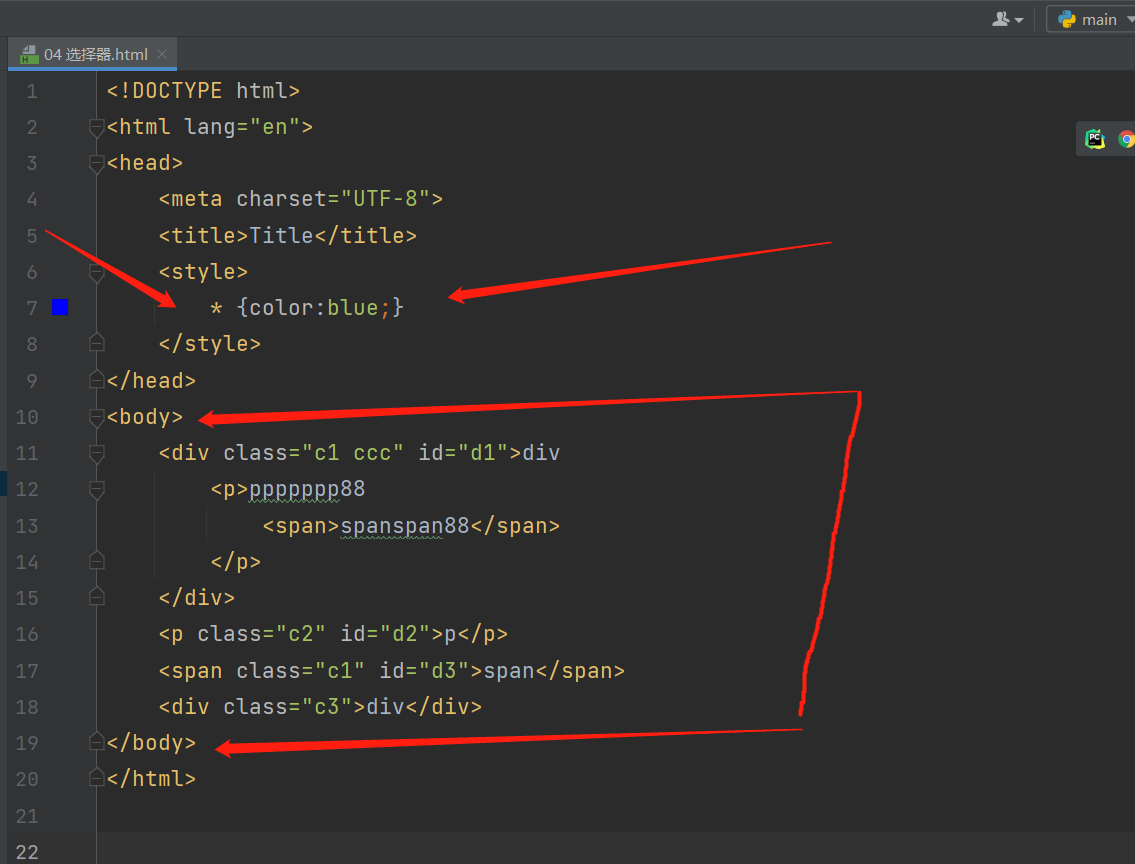The height and width of the screenshot is (864, 1135).
Task: Click the spanspan88 text
Action: pyautogui.click(x=405, y=526)
